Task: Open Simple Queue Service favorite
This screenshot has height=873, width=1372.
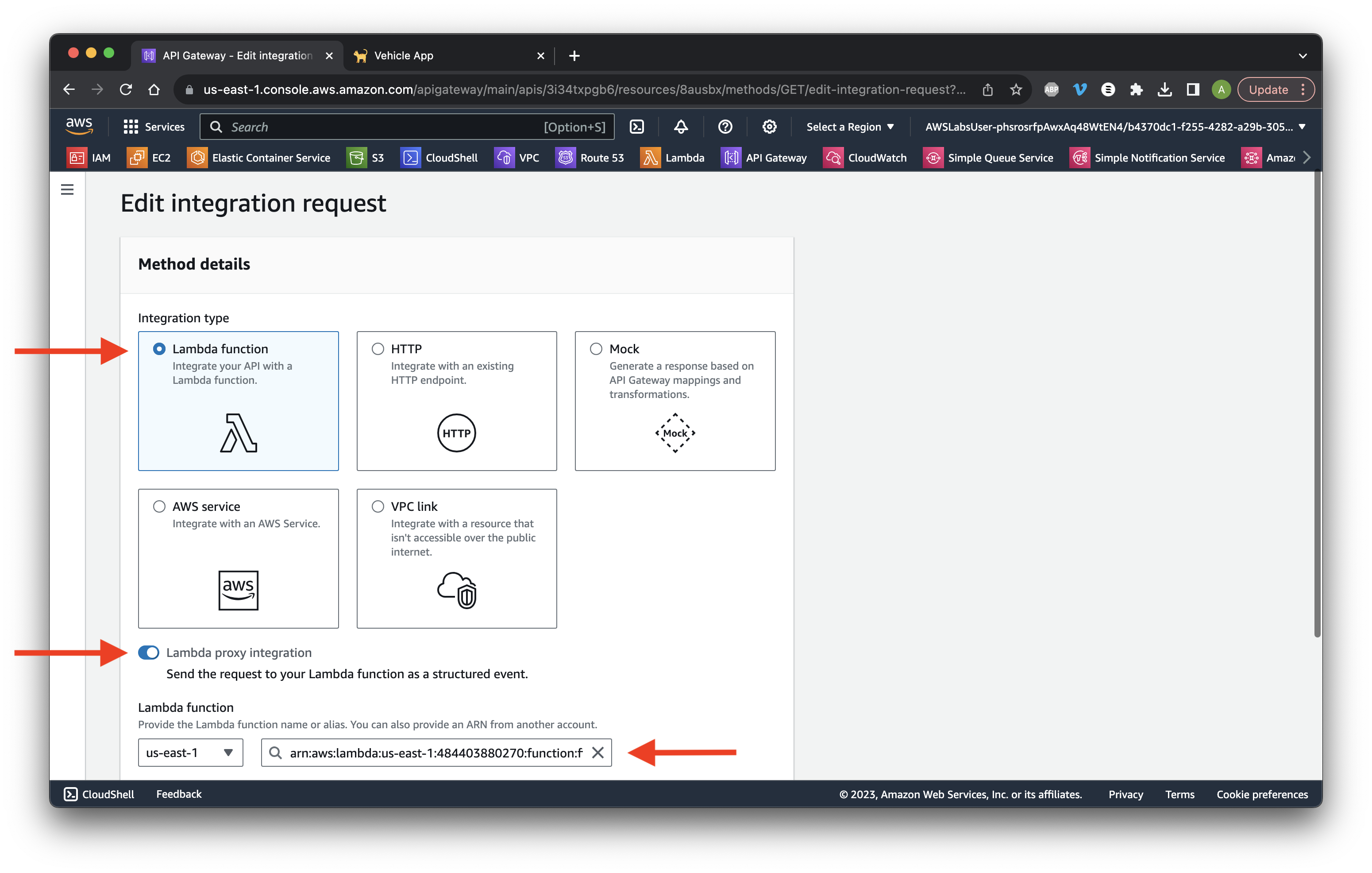Action: pyautogui.click(x=988, y=158)
